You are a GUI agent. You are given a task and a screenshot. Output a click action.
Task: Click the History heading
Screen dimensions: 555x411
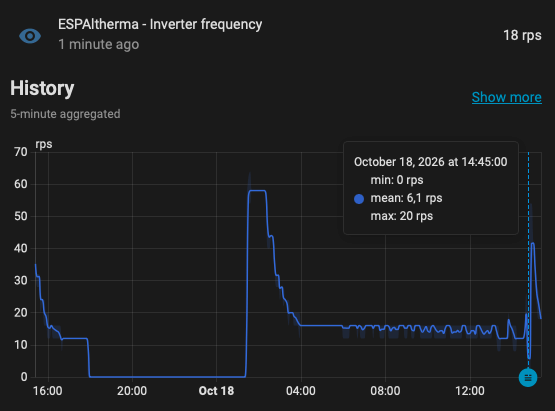pyautogui.click(x=42, y=88)
